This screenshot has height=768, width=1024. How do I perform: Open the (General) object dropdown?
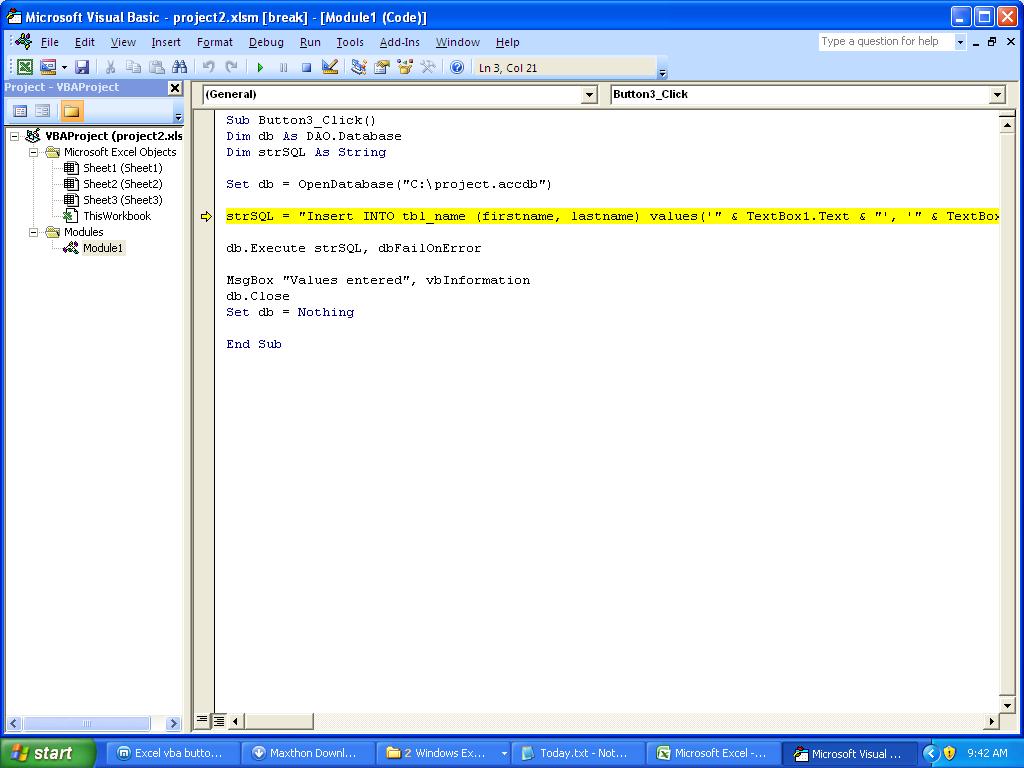tap(589, 95)
